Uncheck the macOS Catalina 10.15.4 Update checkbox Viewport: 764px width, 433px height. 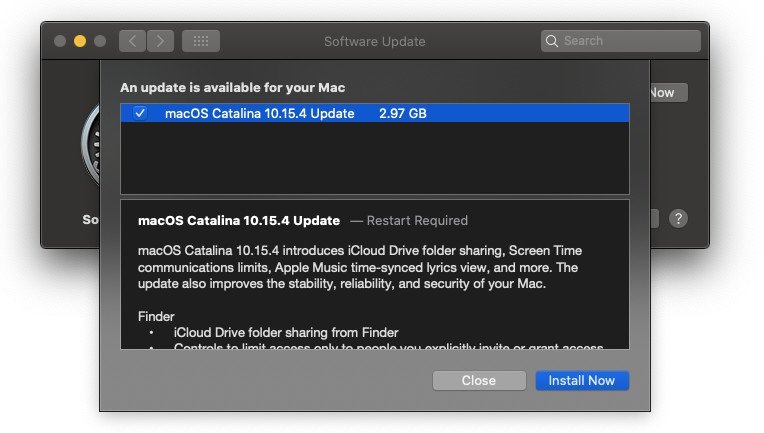point(140,113)
